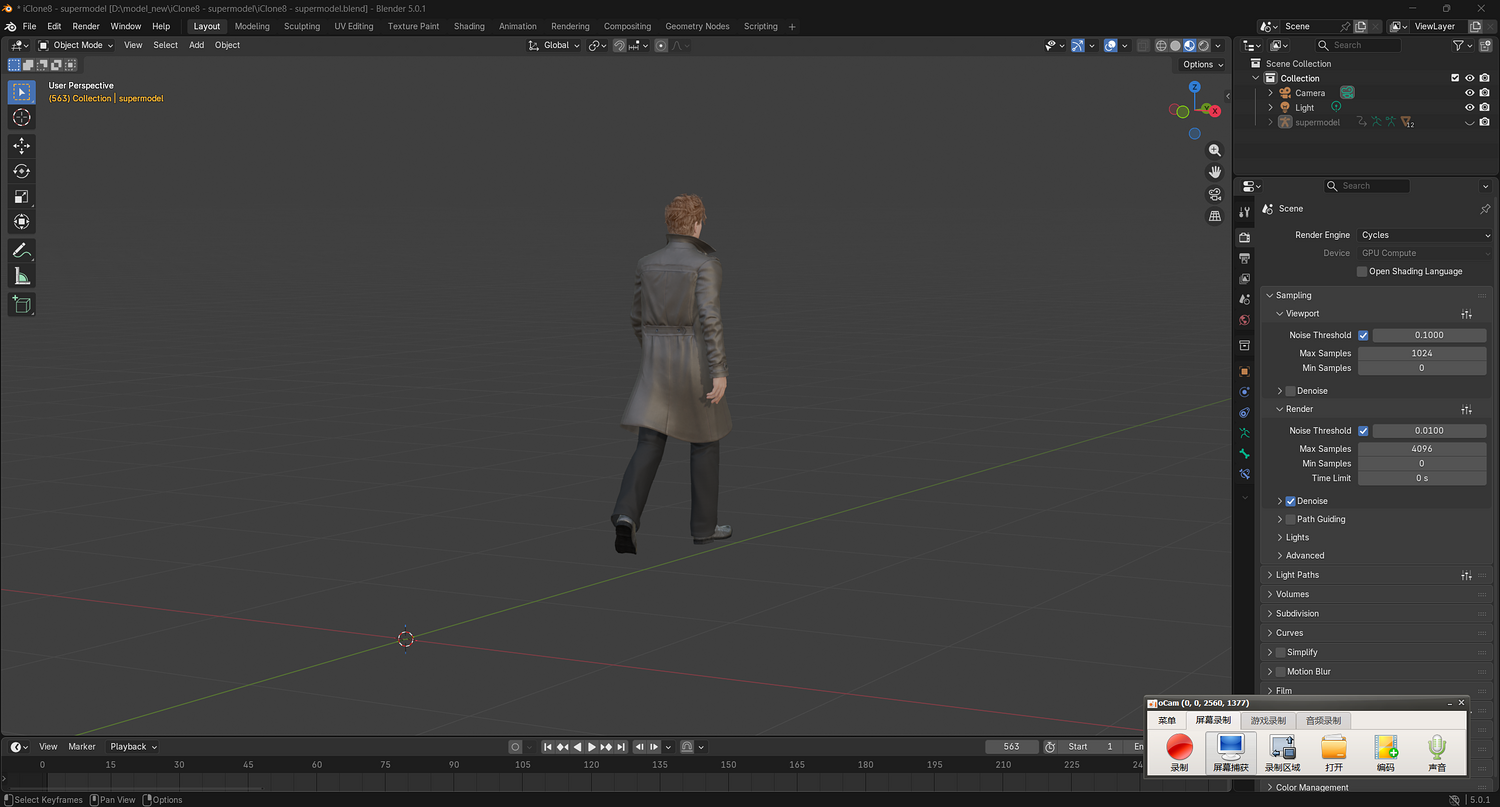The image size is (1500, 807).
Task: Create a new collection in the Outliner
Action: [1485, 45]
